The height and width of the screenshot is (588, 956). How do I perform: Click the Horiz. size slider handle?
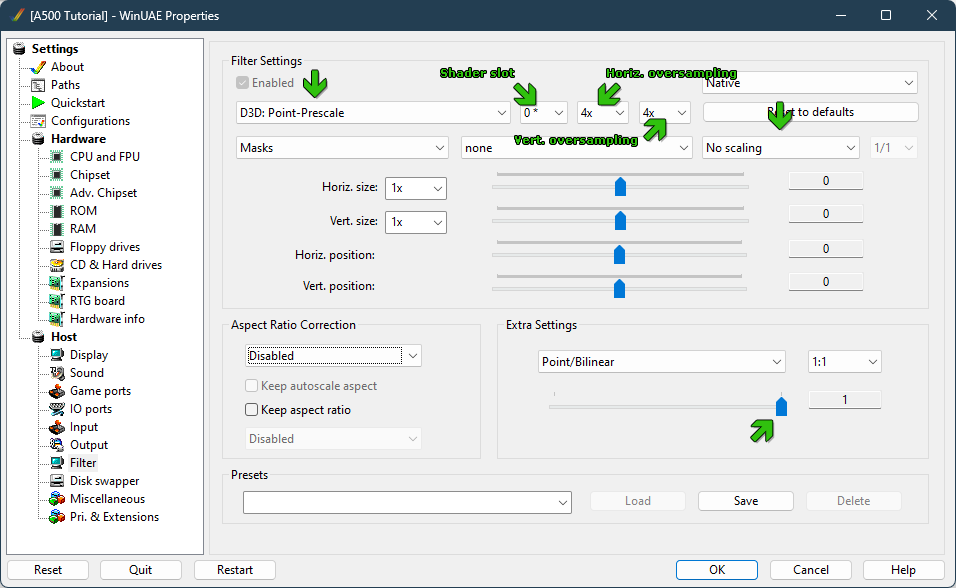[620, 187]
